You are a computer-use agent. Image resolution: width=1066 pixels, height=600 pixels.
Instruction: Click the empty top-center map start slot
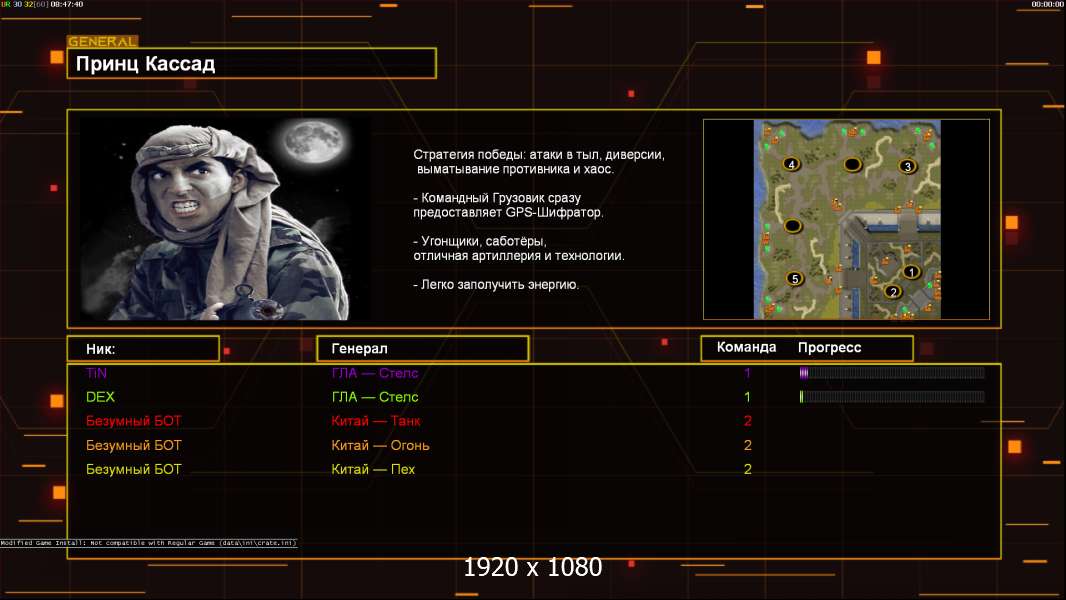(852, 164)
